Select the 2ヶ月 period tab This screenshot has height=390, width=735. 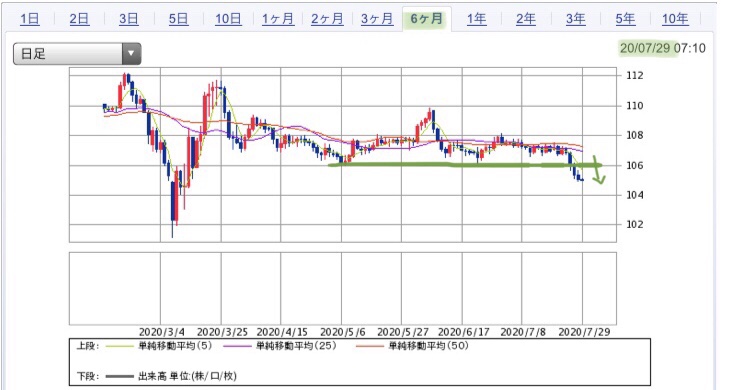click(327, 19)
